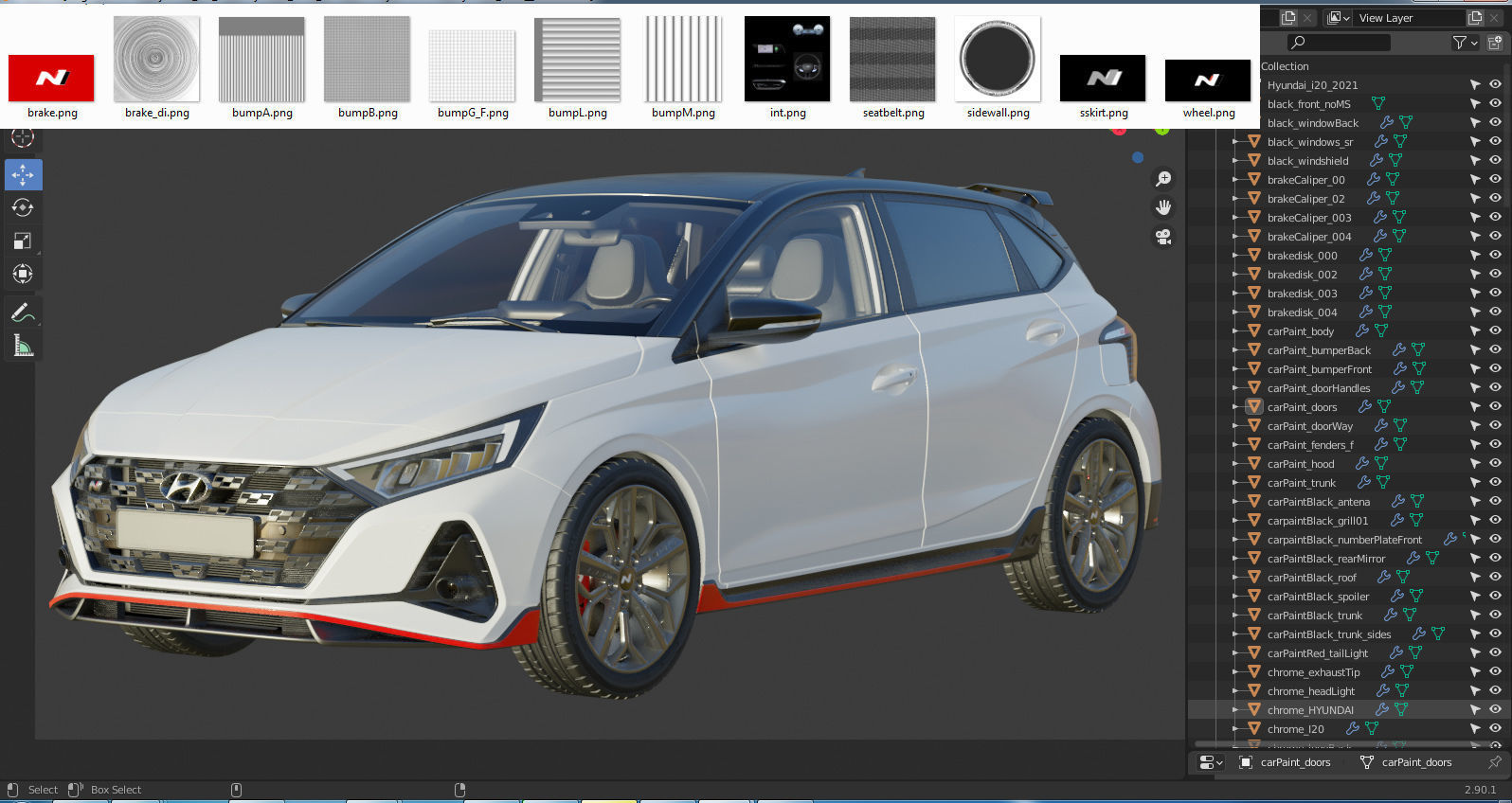Viewport: 1512px width, 803px height.
Task: Toggle selectability arrow for carPaint_doors
Action: (x=1474, y=406)
